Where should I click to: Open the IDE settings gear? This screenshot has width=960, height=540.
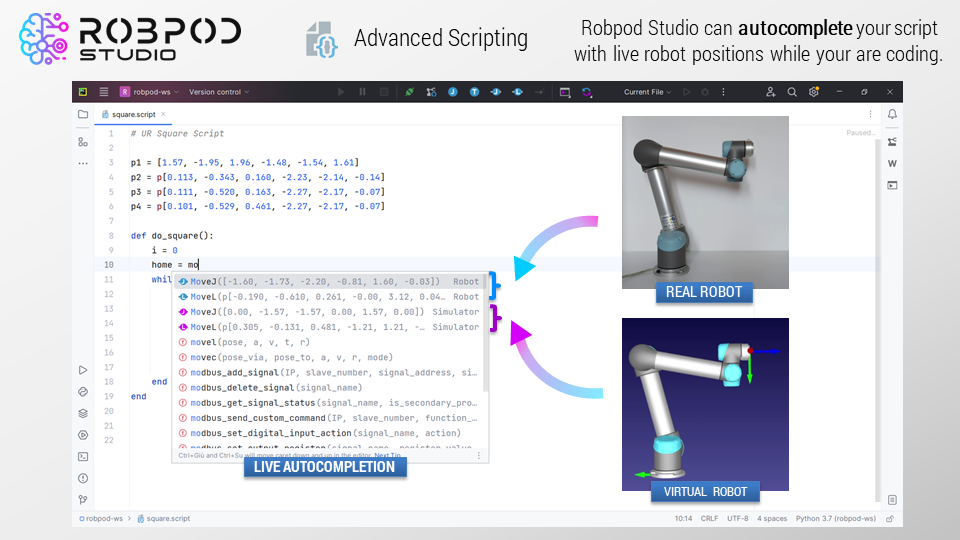coord(814,92)
